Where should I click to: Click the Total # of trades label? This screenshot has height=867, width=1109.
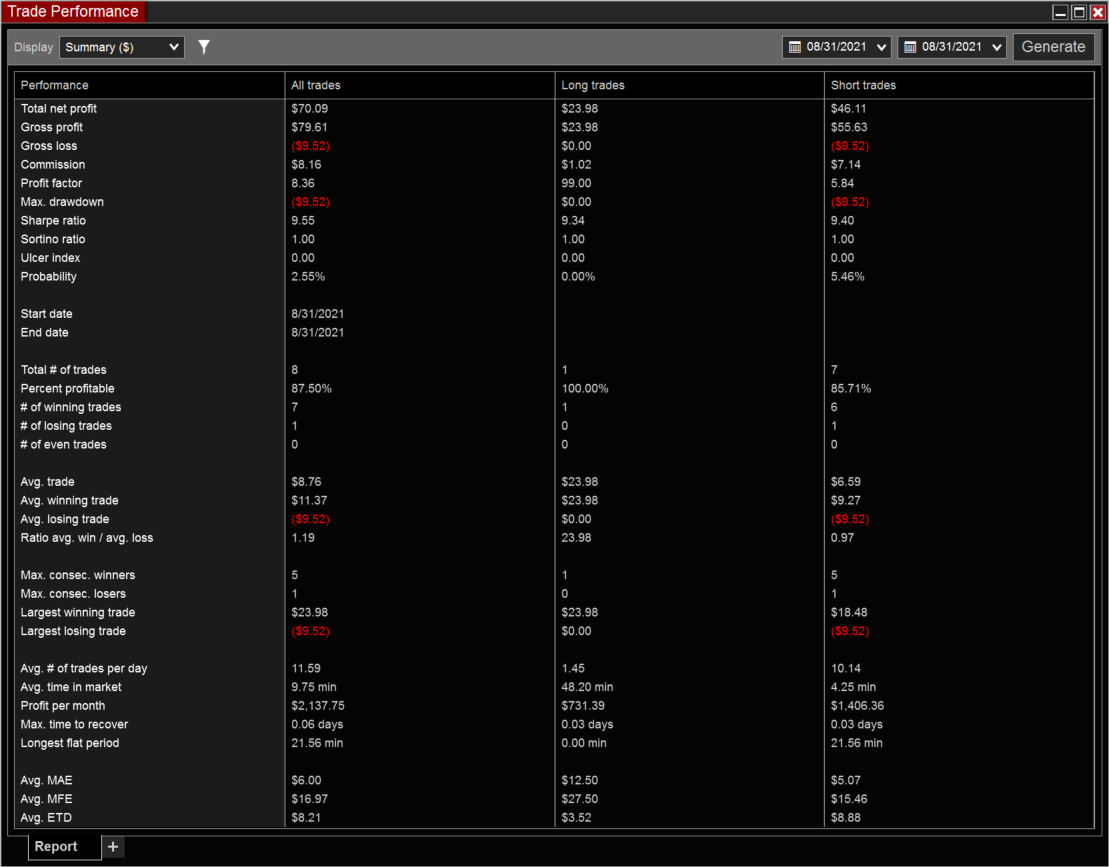point(64,370)
